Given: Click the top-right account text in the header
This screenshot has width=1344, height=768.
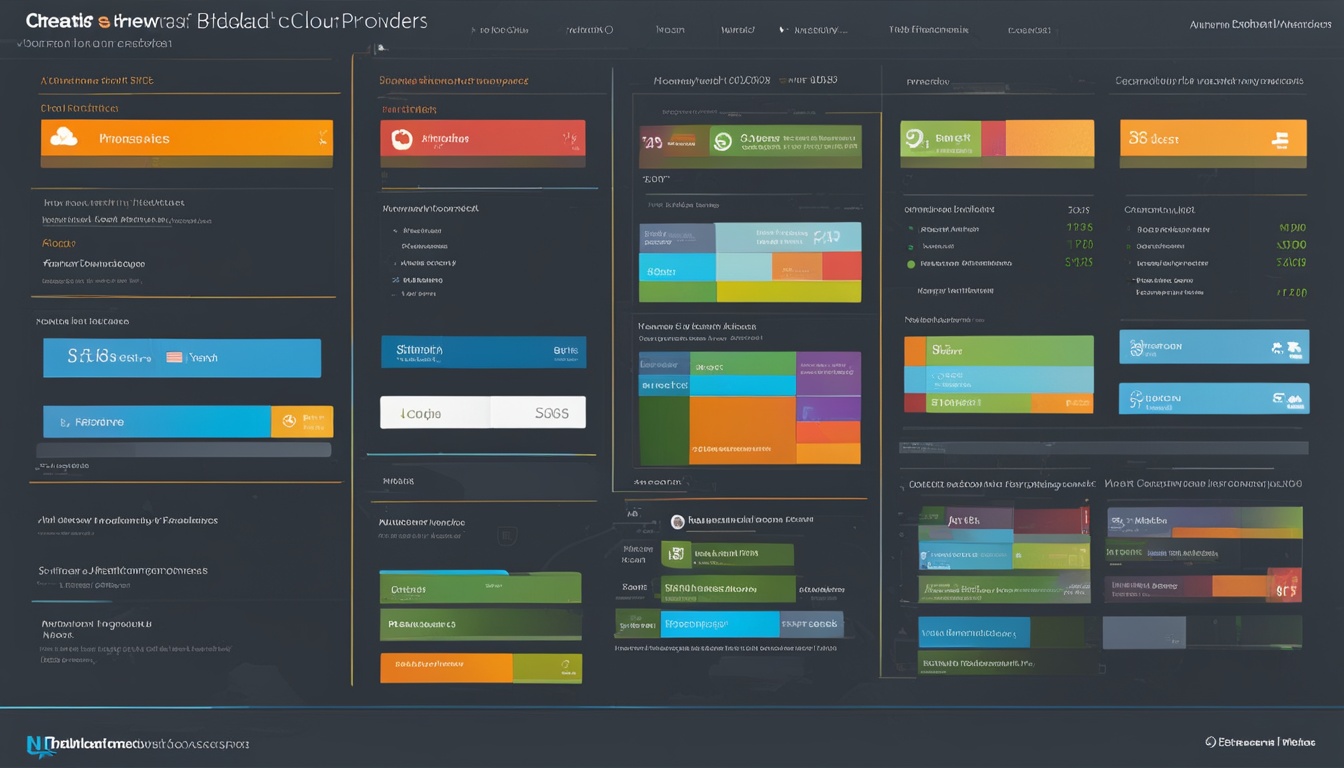Looking at the screenshot, I should coord(1261,23).
